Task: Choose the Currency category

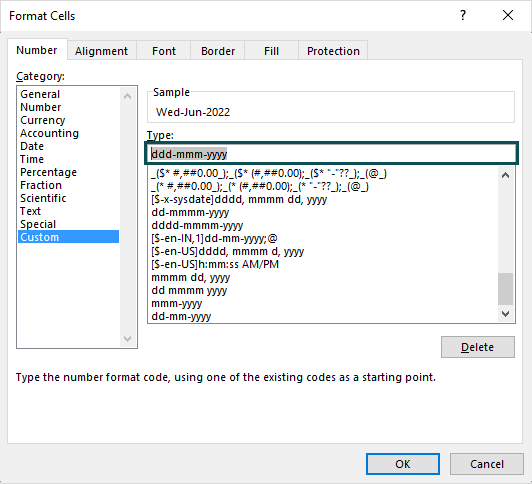Action: coord(69,120)
